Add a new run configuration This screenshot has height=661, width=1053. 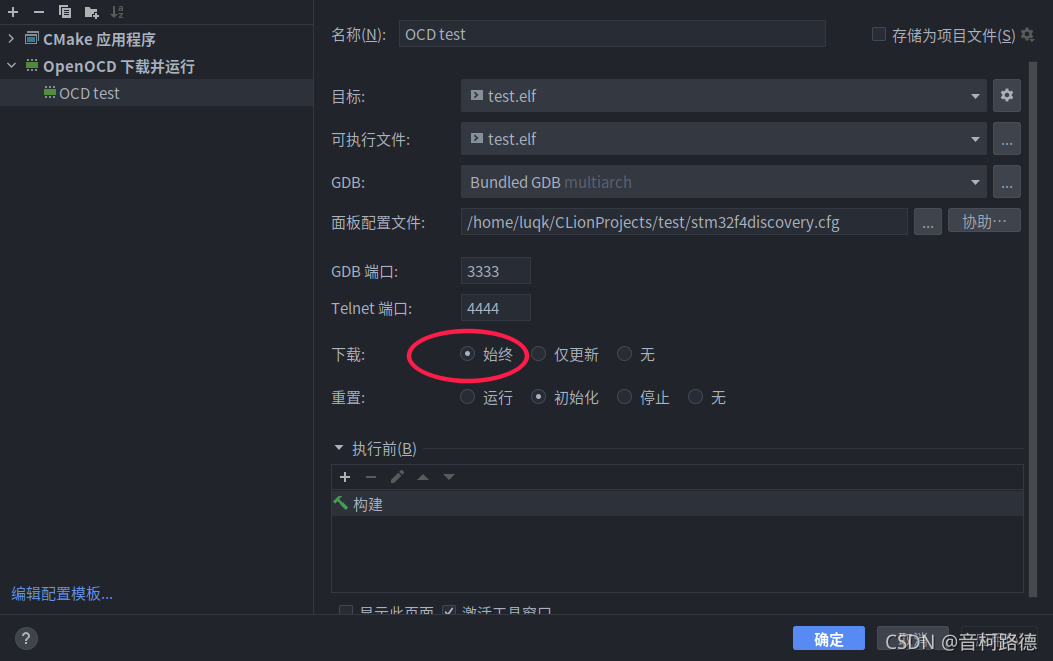click(13, 11)
